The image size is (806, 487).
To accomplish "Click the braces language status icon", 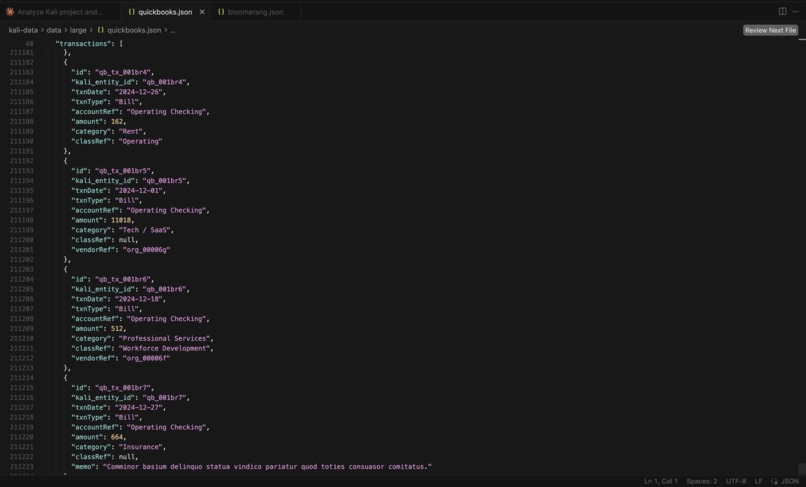I will pyautogui.click(x=774, y=481).
